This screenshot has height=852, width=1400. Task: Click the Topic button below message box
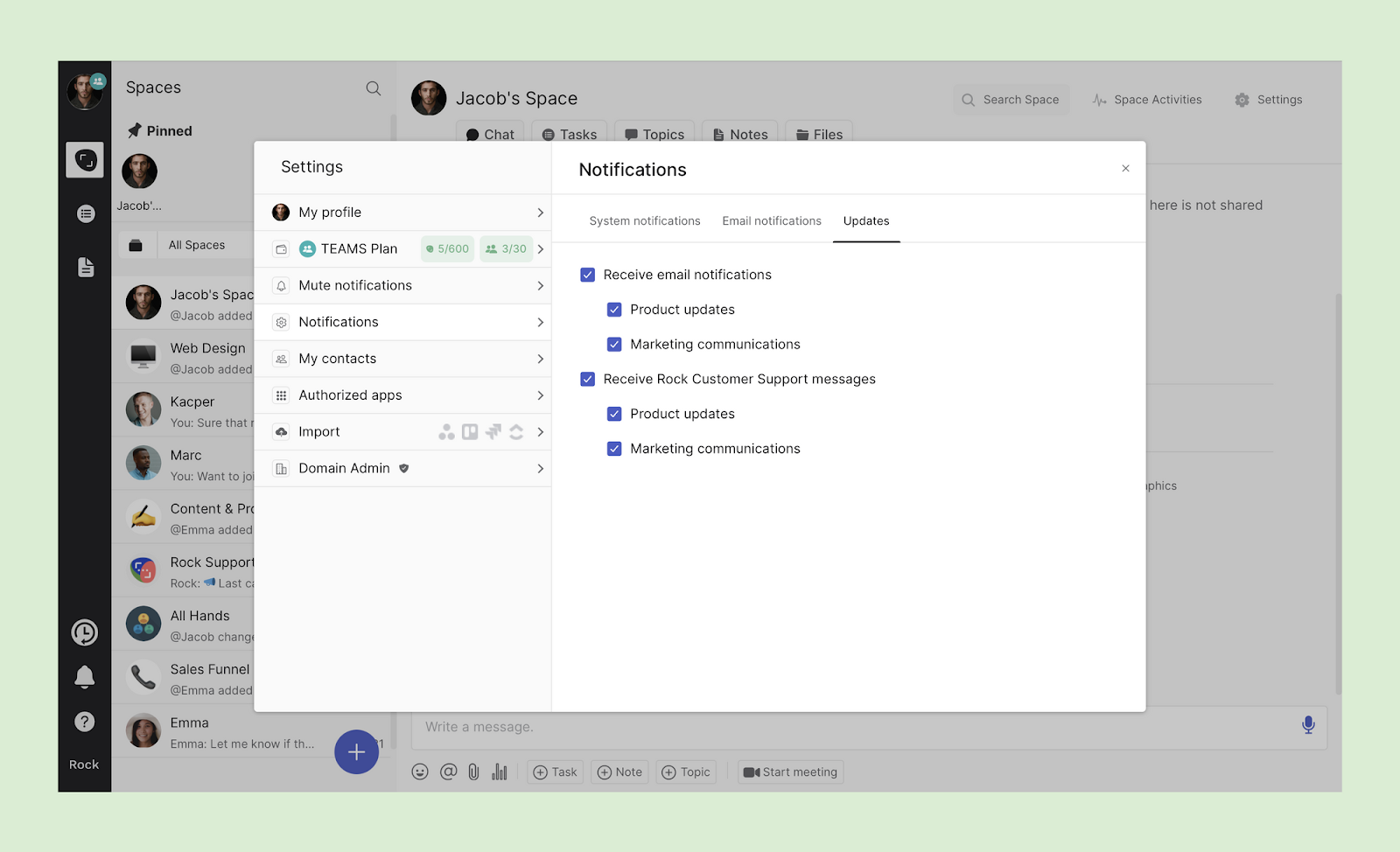click(686, 772)
